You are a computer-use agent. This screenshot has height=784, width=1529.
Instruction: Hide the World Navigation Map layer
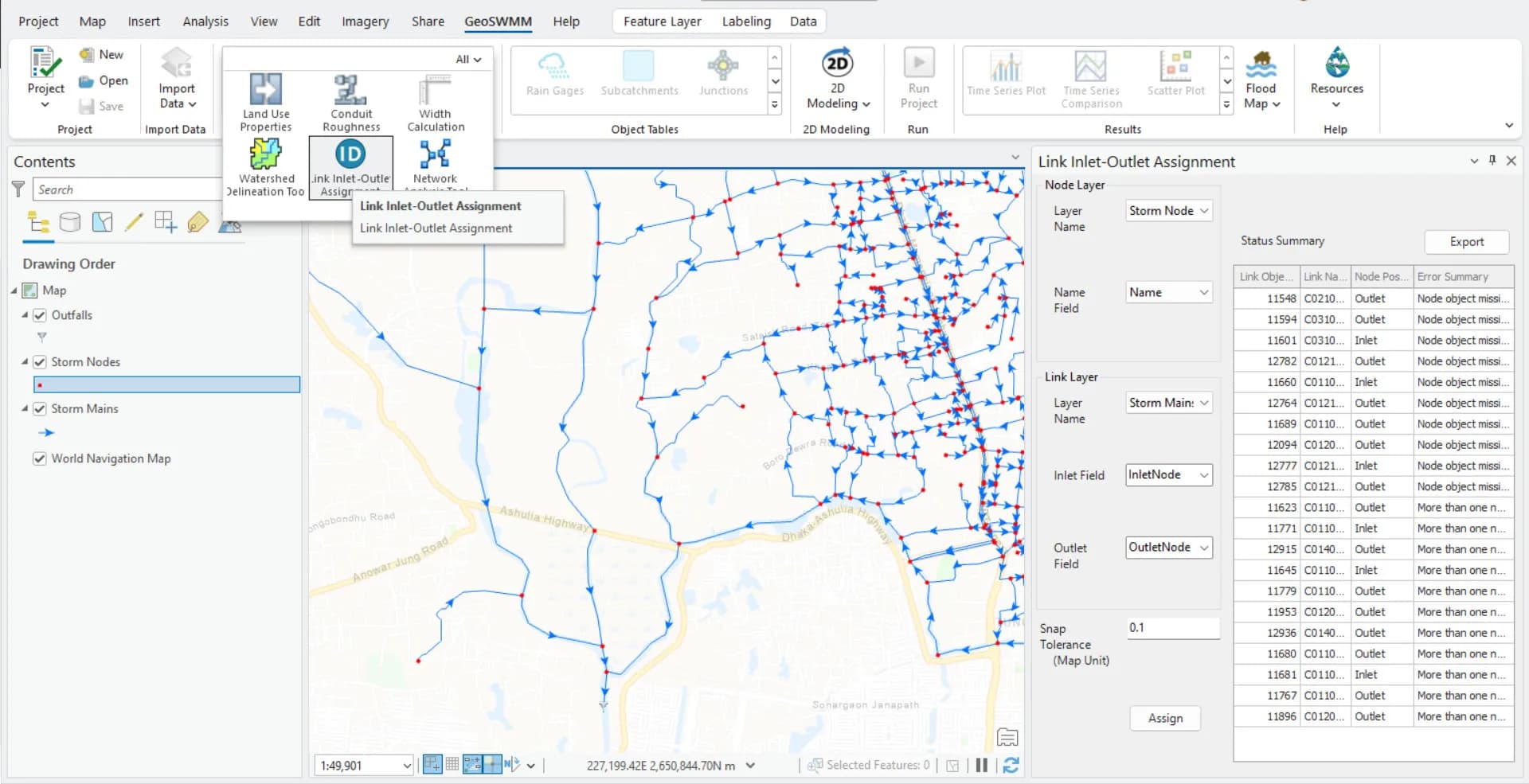click(x=40, y=458)
